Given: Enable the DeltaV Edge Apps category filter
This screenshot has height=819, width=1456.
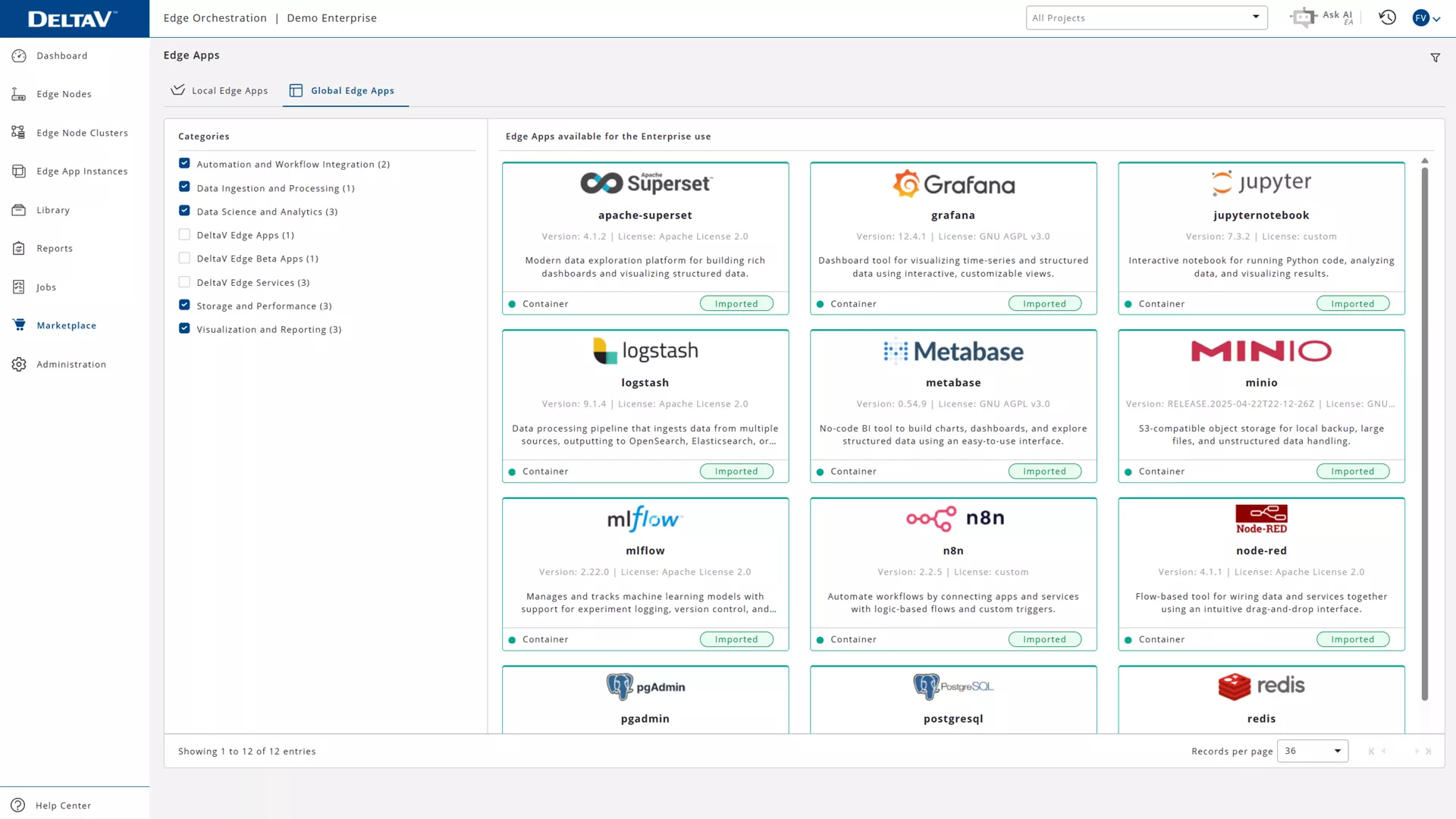Looking at the screenshot, I should point(184,234).
